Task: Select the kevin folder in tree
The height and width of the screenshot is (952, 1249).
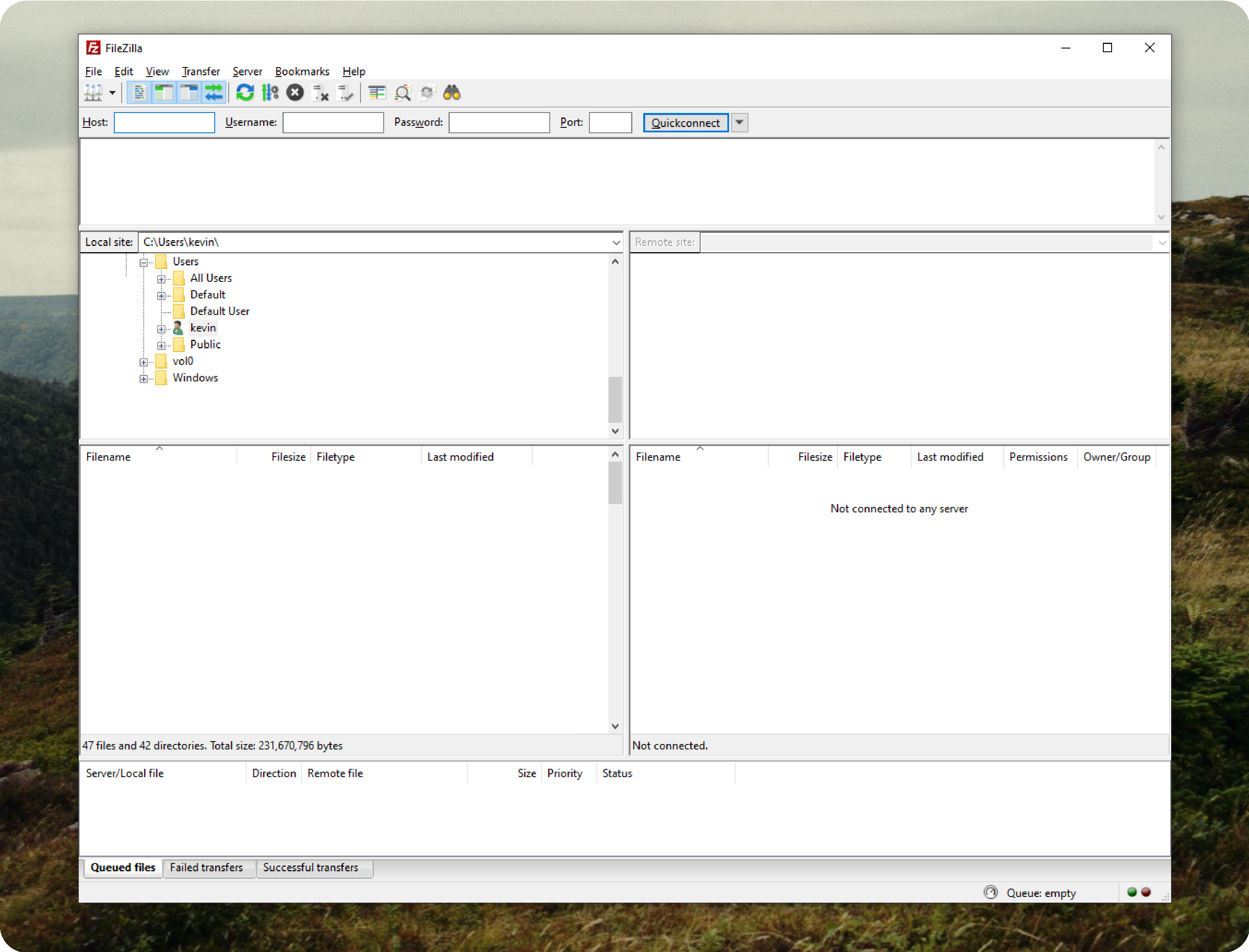Action: point(203,328)
